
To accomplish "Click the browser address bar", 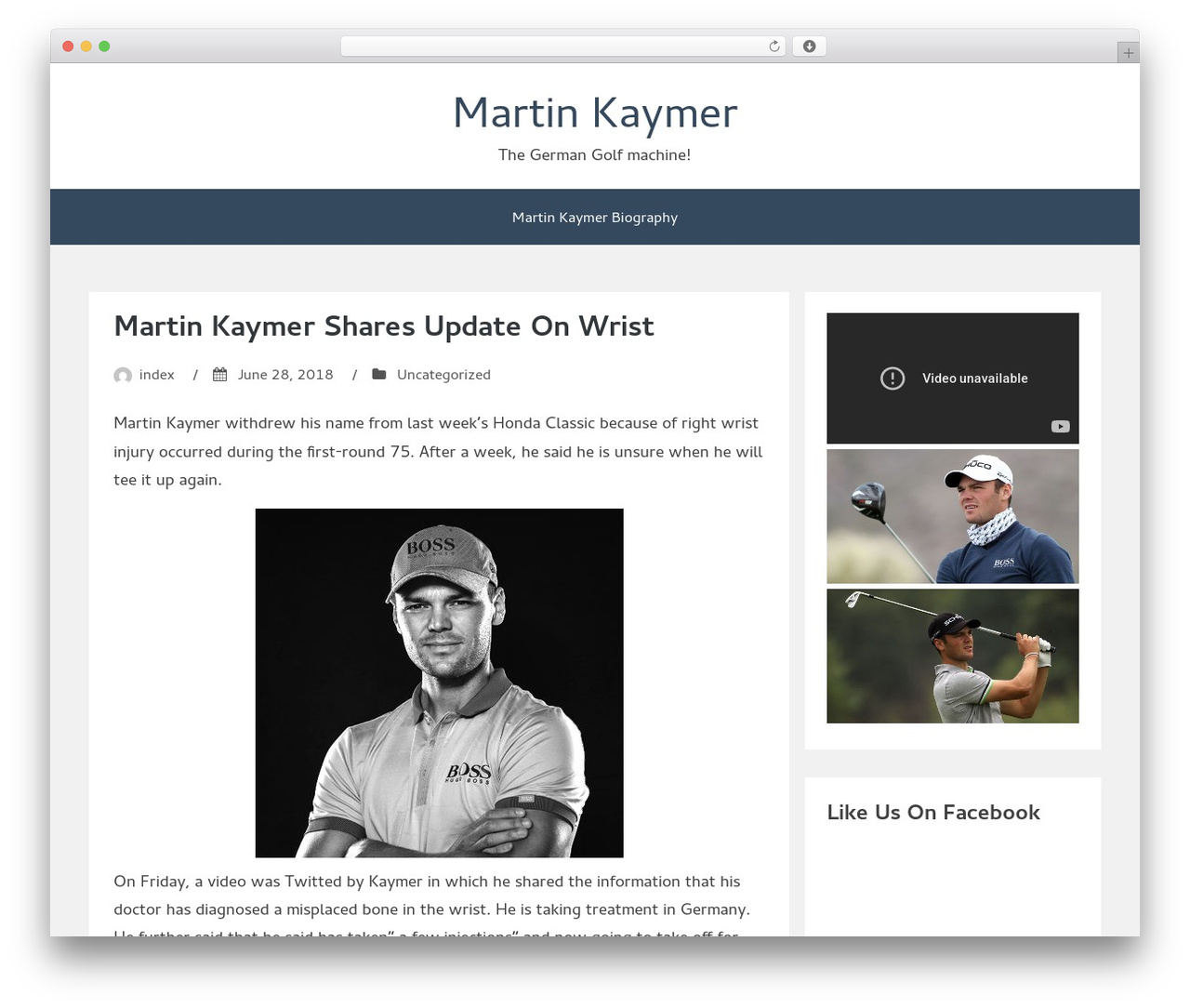I will tap(563, 46).
